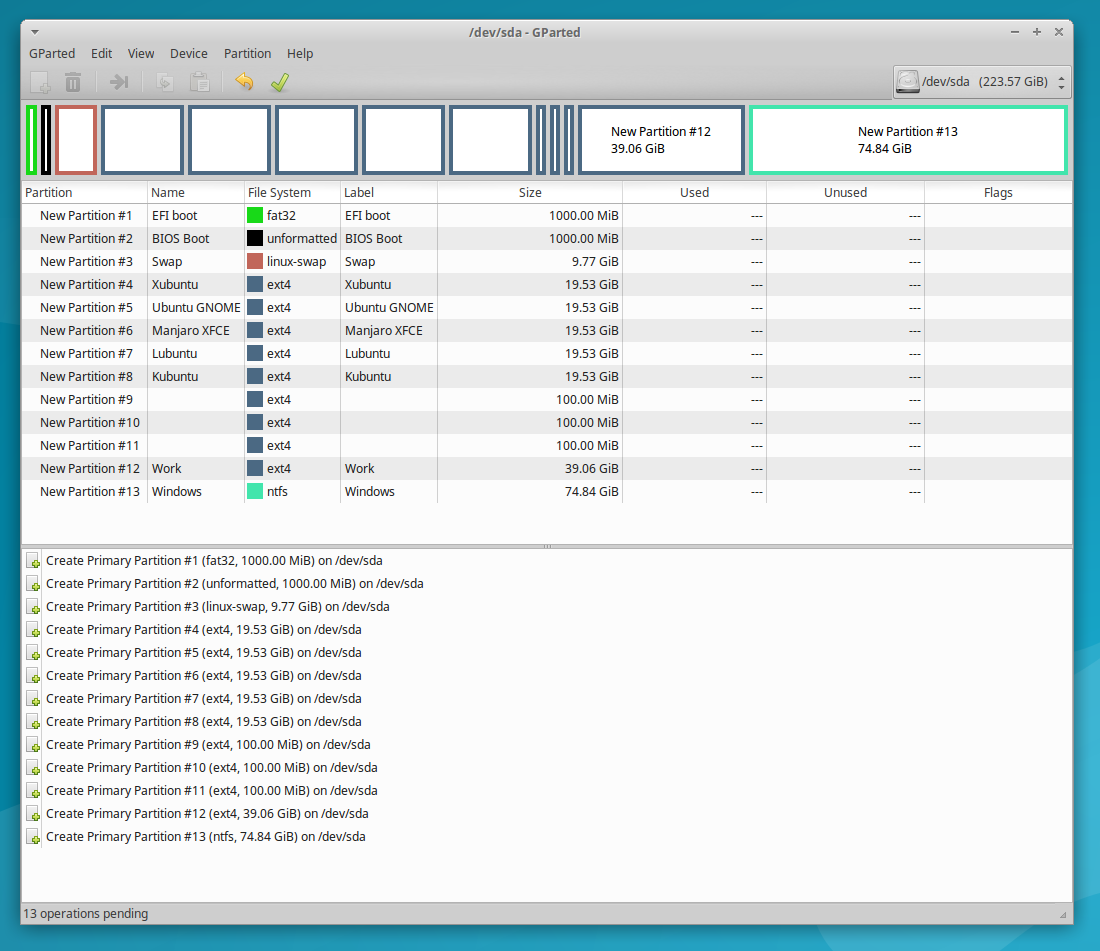
Task: Sort by the File System column header
Action: 292,192
